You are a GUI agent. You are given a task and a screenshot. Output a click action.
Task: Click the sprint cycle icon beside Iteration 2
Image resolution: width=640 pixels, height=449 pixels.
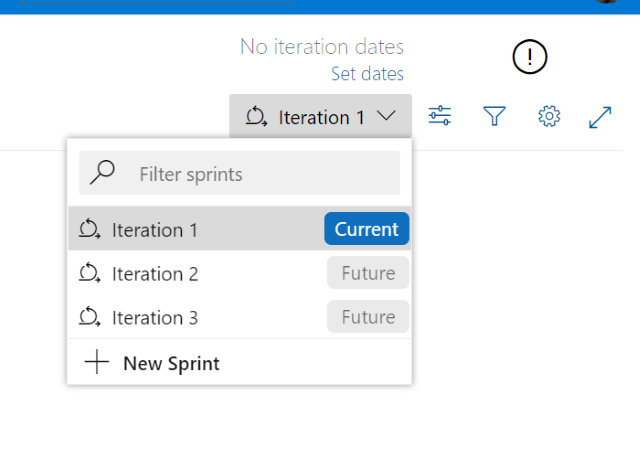point(89,273)
